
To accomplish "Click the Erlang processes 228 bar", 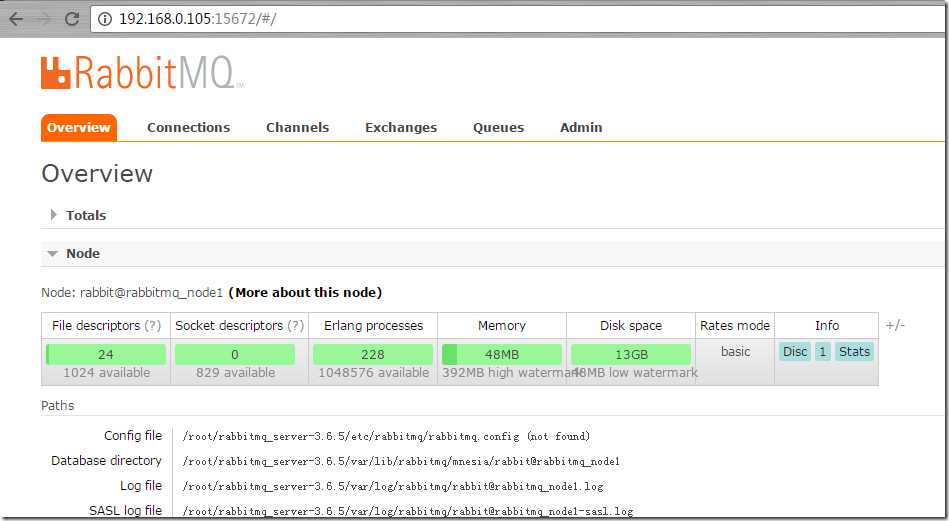I will click(373, 355).
